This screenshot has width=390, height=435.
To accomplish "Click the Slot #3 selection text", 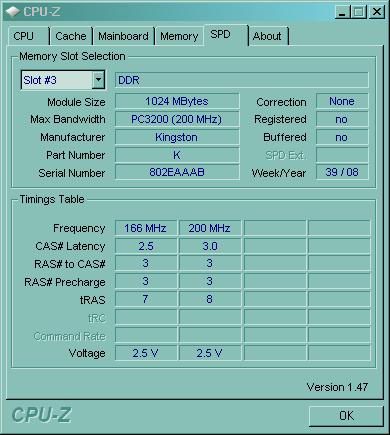I will (x=40, y=80).
